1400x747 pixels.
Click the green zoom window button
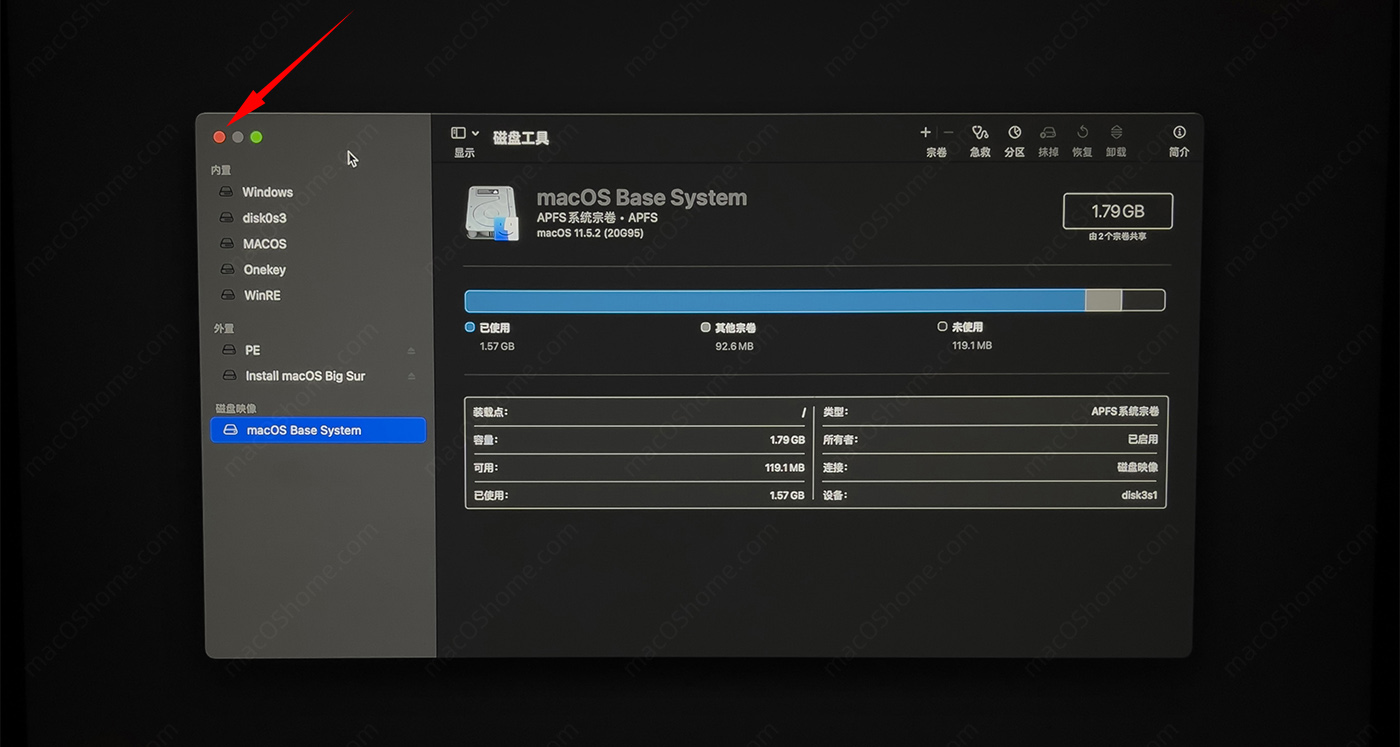click(x=256, y=137)
